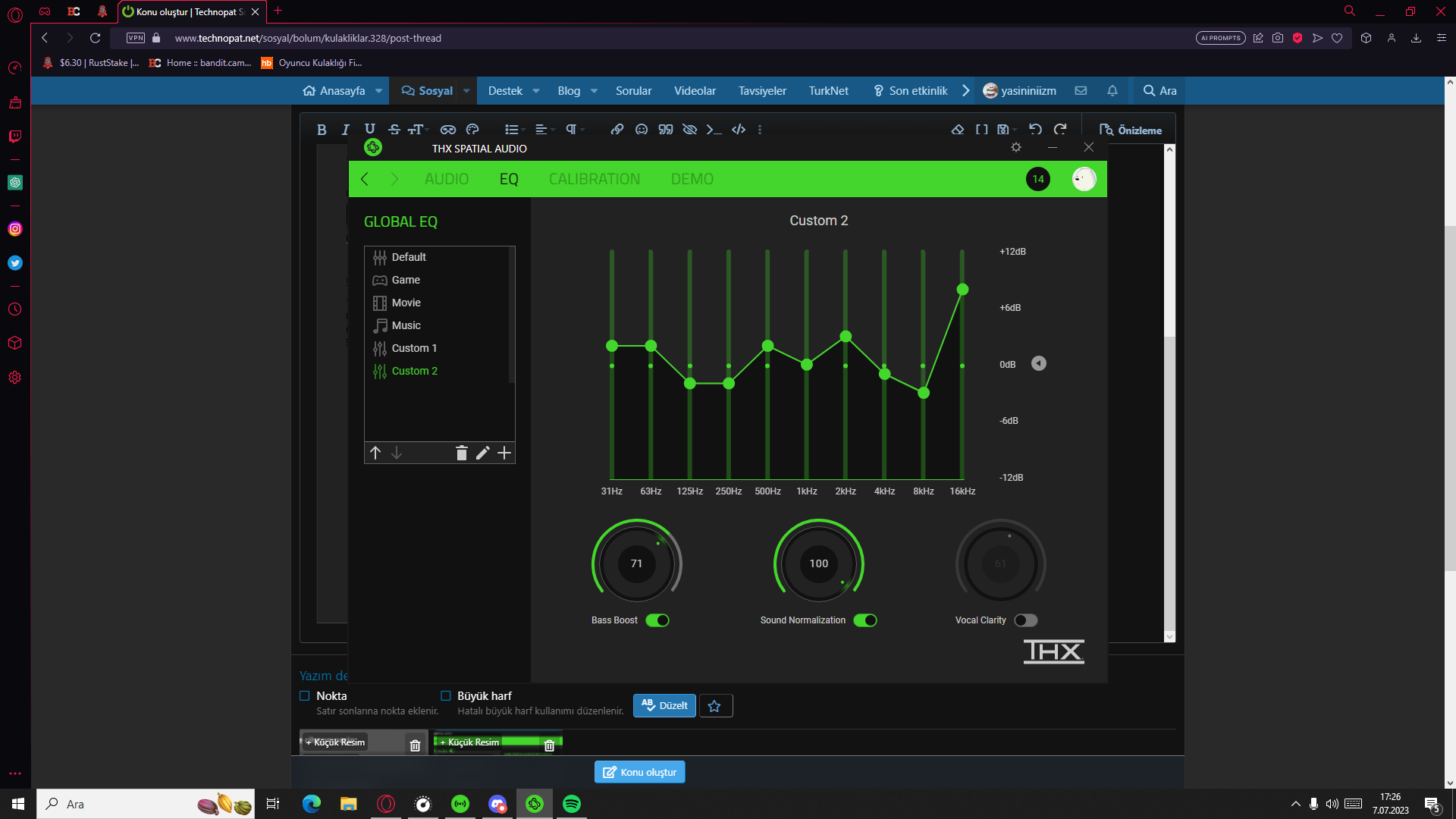The height and width of the screenshot is (819, 1456).
Task: Turn off Sound Normalization switch
Action: coord(865,620)
